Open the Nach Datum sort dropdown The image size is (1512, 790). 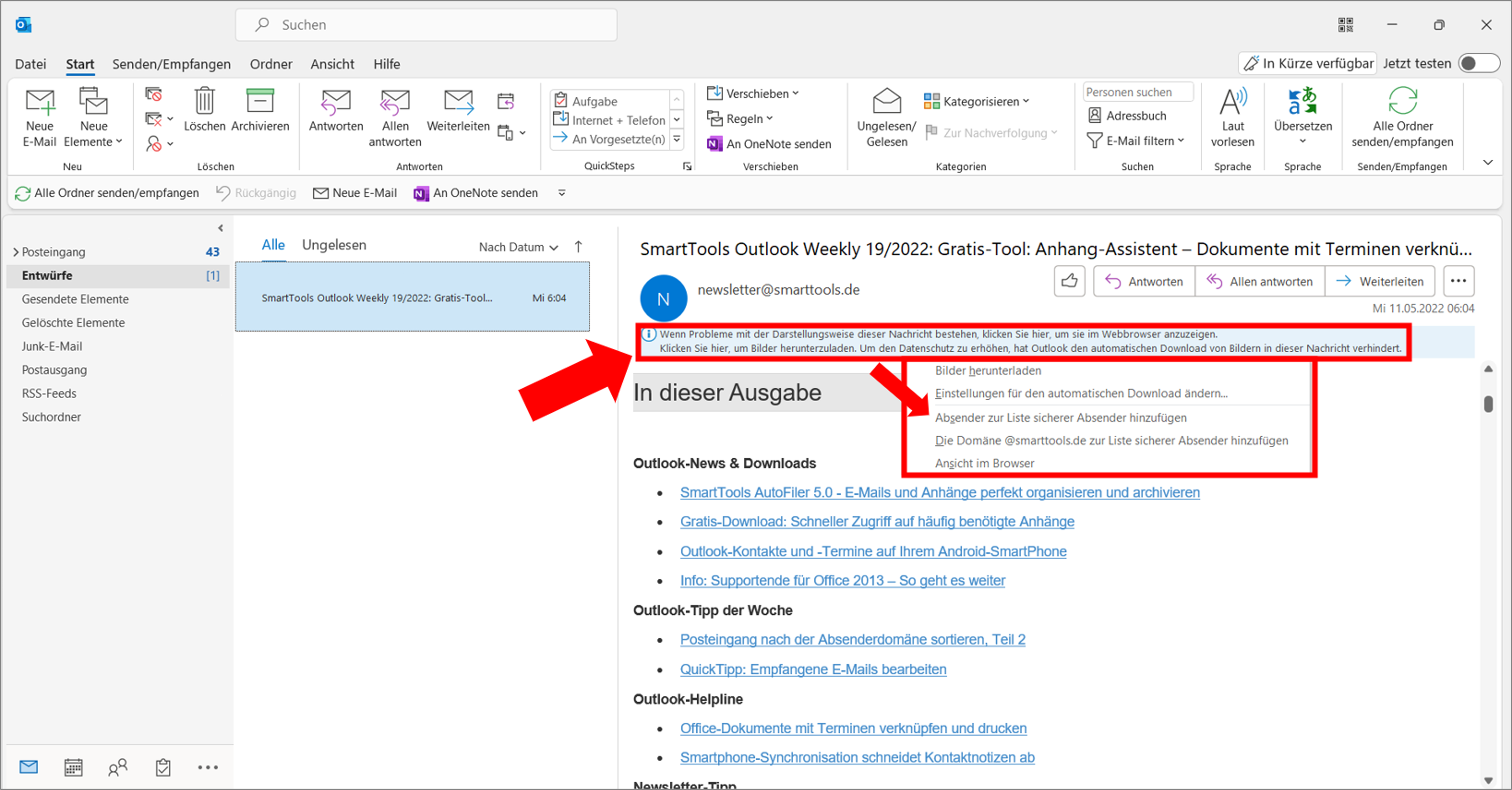pos(518,247)
